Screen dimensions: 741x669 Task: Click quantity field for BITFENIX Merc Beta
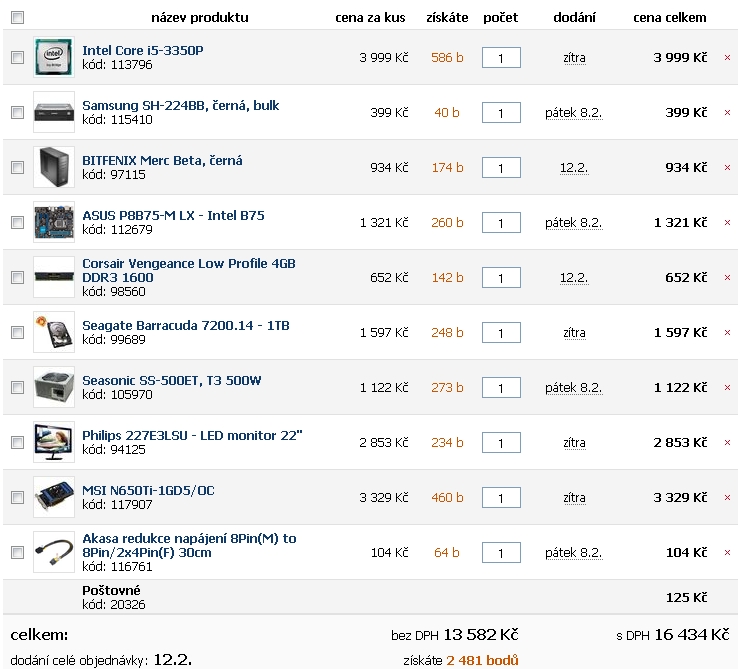501,168
